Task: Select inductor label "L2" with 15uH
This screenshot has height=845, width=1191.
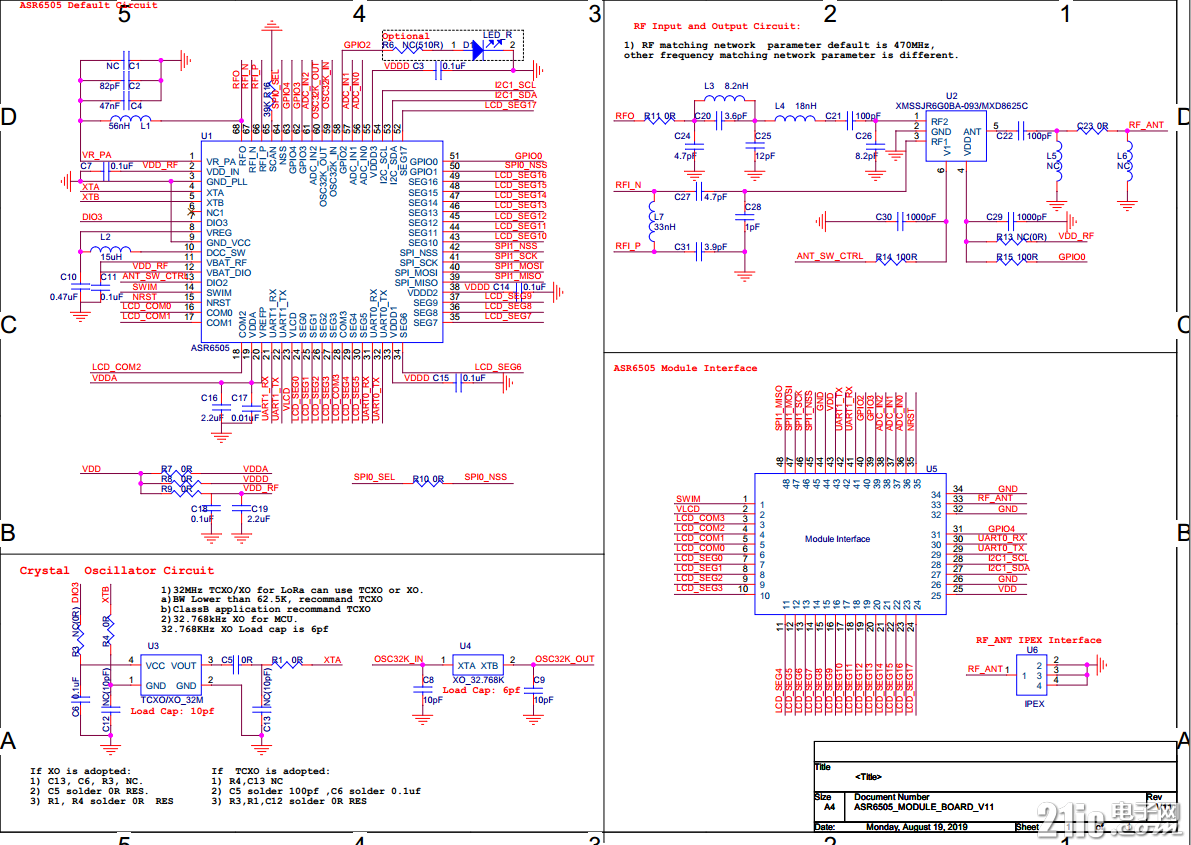Action: pyautogui.click(x=106, y=238)
